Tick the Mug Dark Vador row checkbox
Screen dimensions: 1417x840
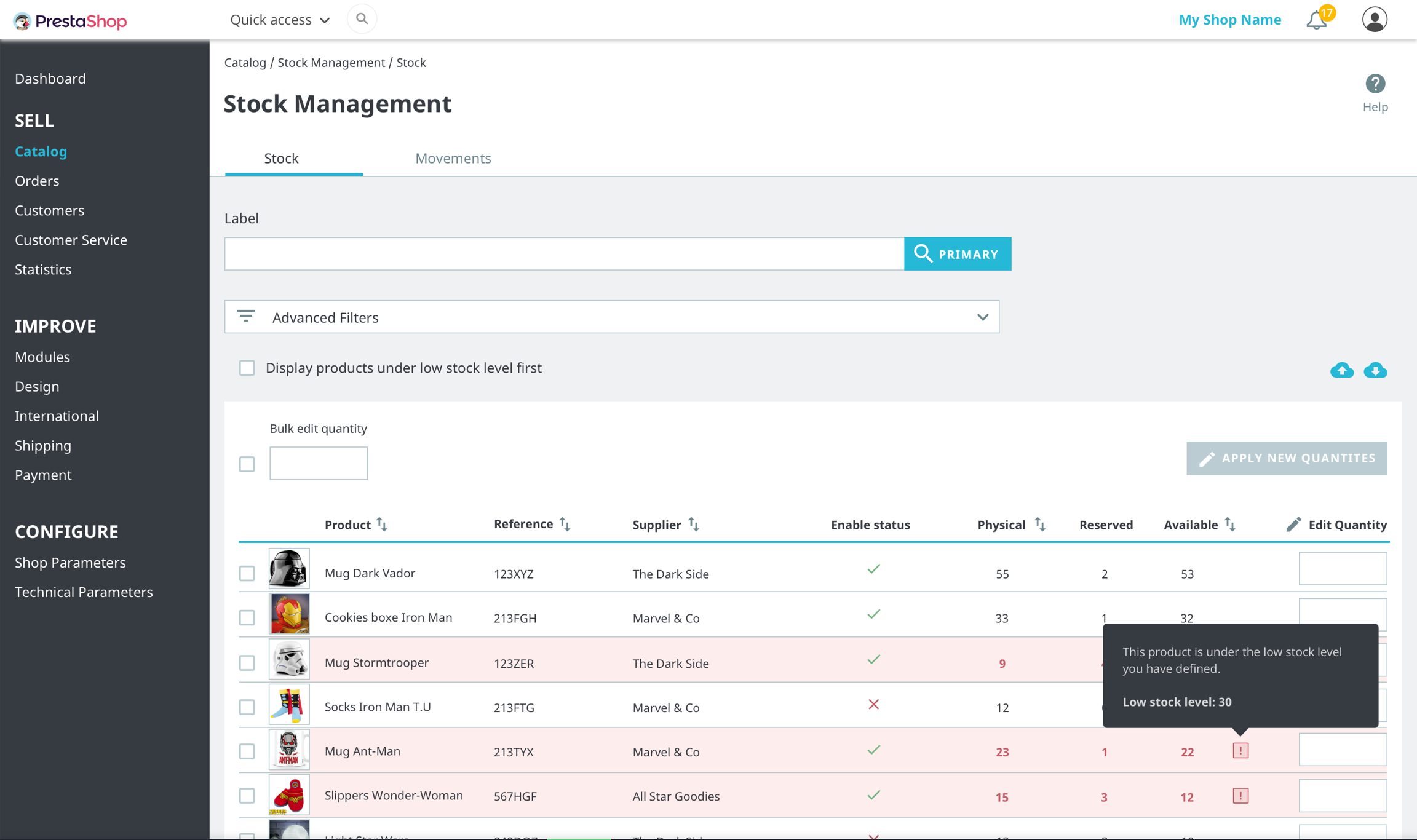point(247,573)
